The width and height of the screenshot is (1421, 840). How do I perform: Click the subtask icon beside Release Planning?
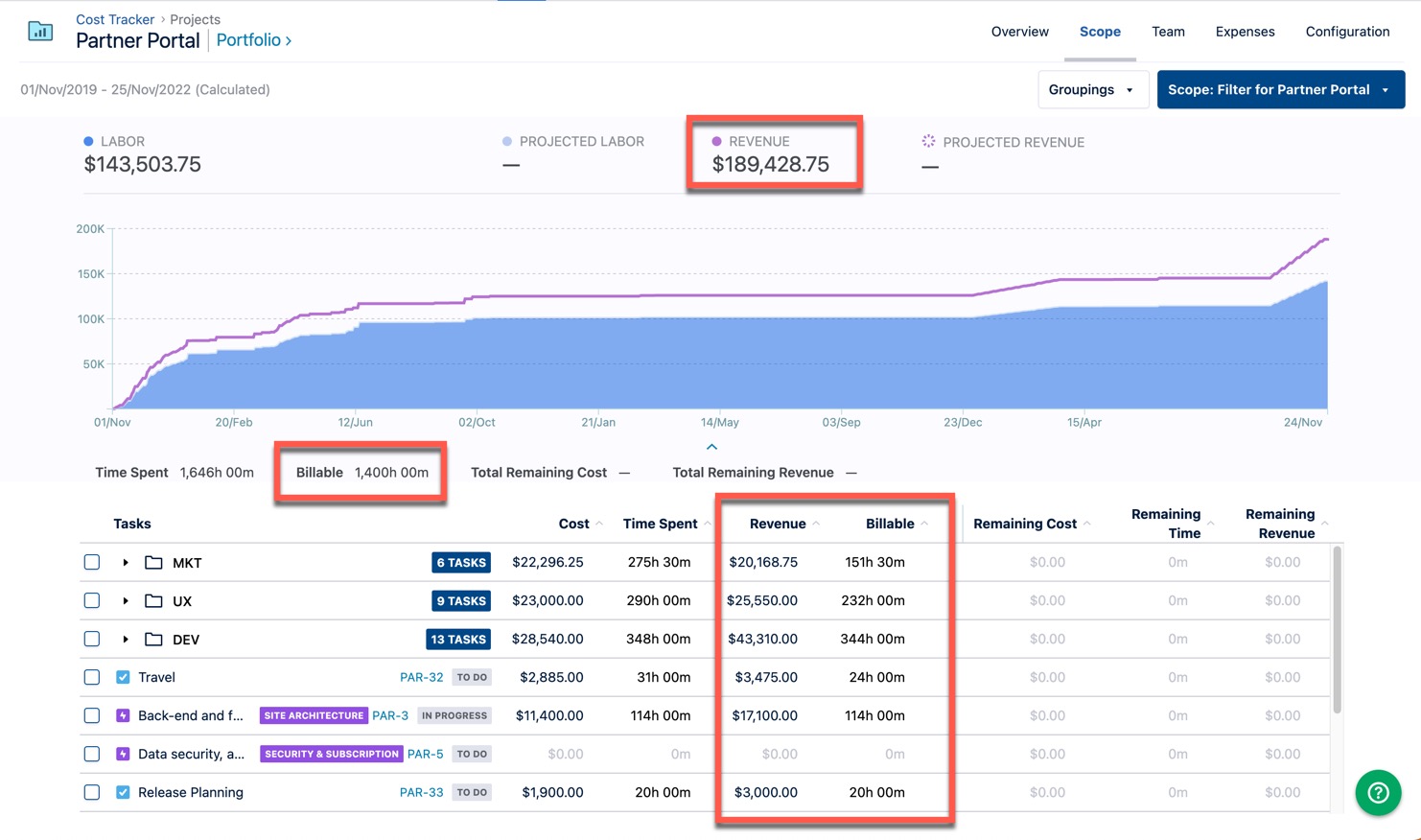coord(122,792)
